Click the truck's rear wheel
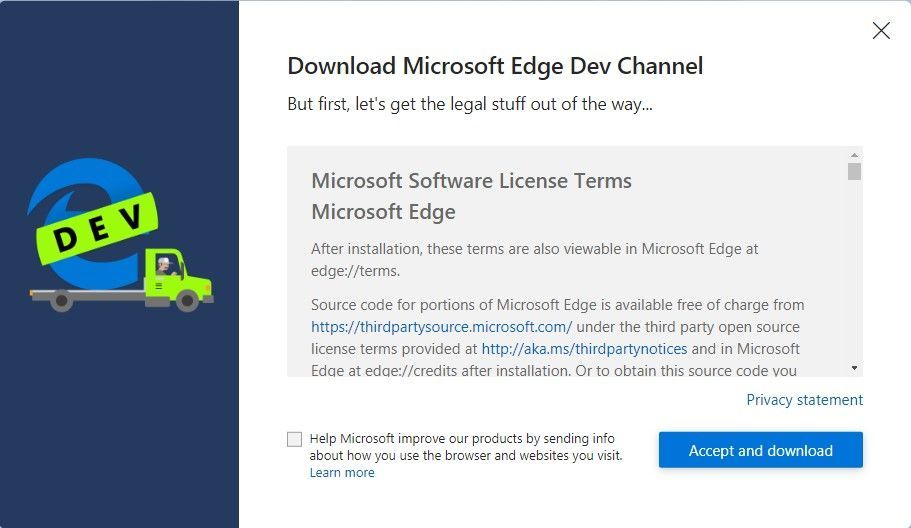 pyautogui.click(x=62, y=300)
